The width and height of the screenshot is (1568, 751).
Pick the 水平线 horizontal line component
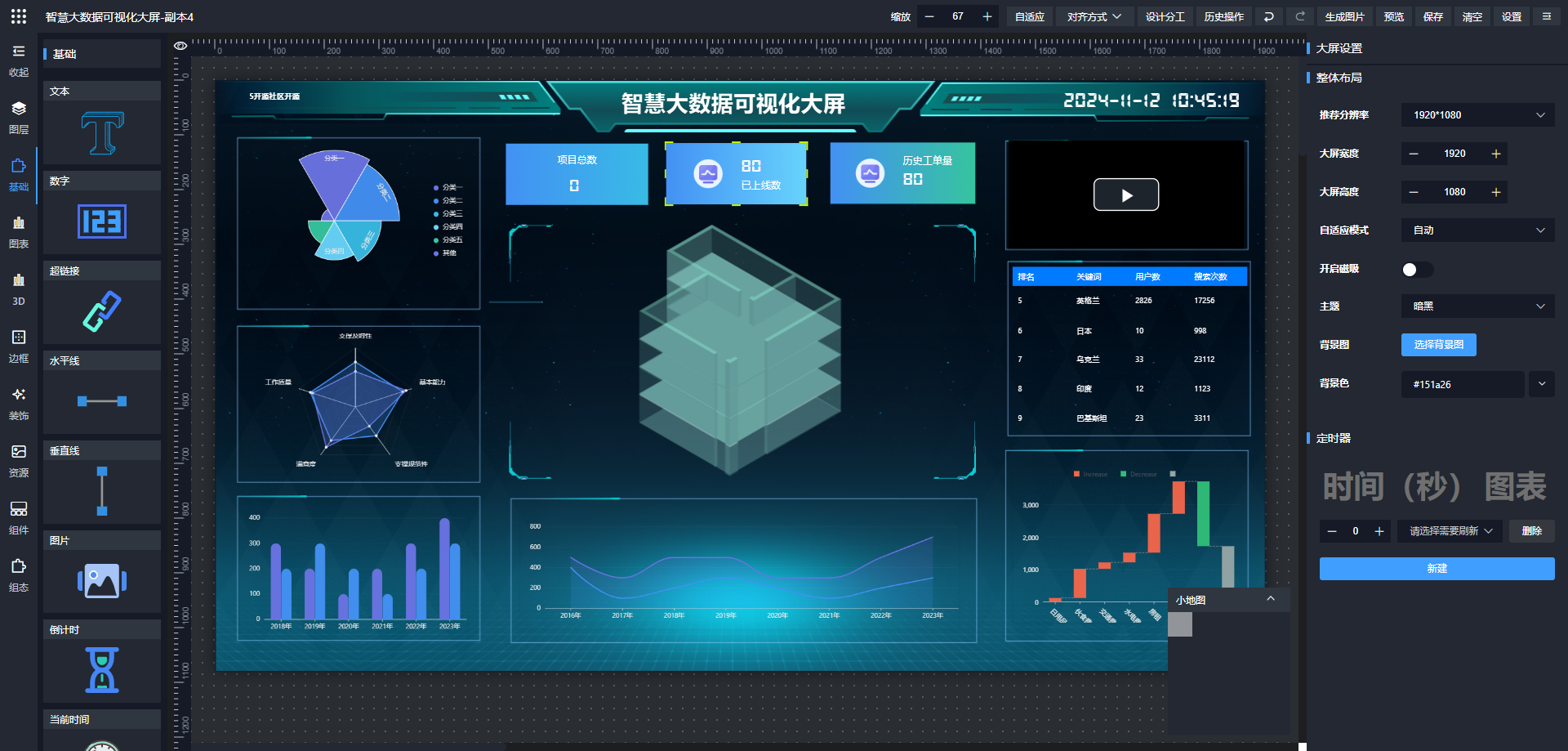[x=102, y=401]
